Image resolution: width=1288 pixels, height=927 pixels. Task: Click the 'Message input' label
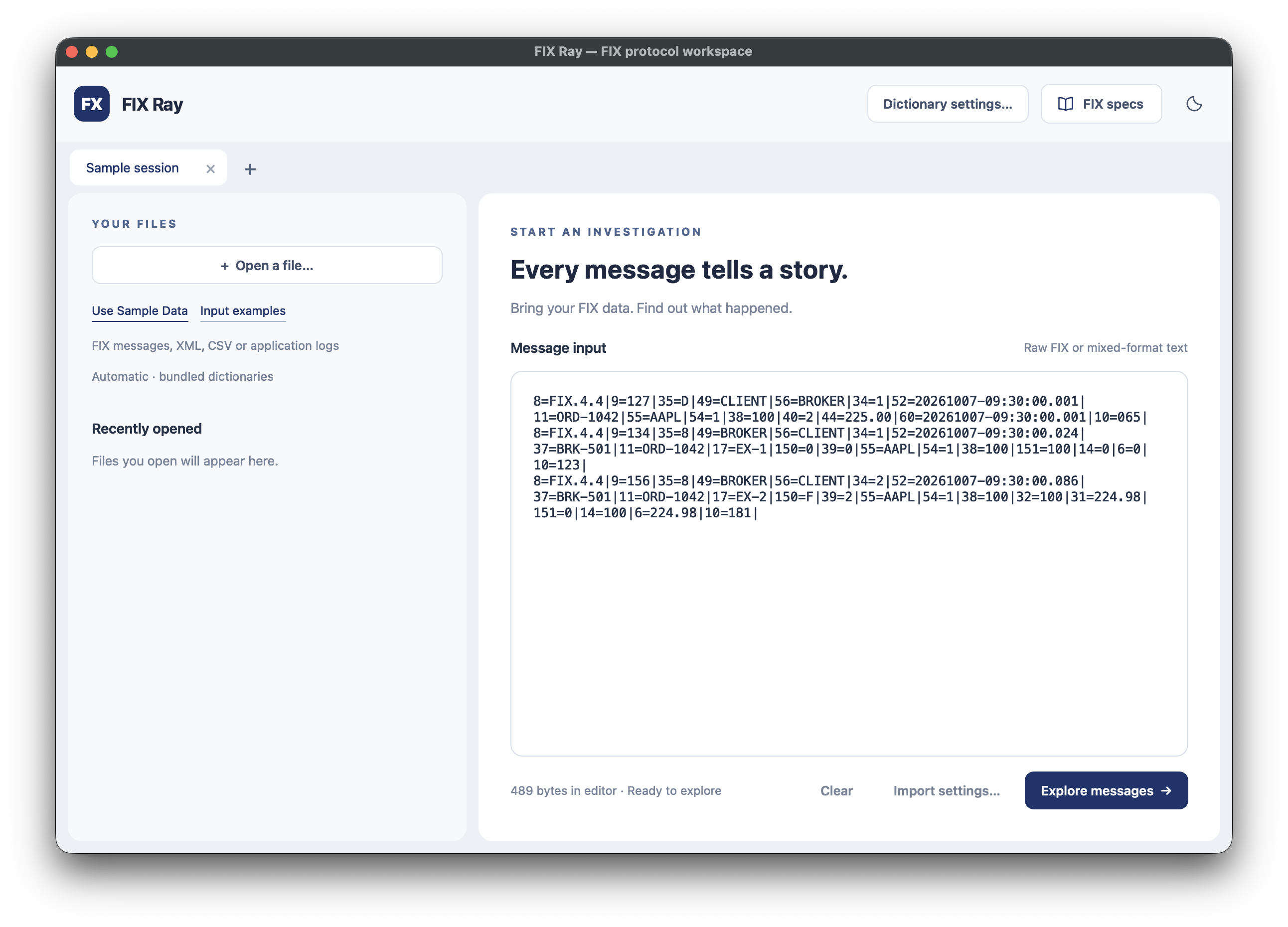[558, 347]
